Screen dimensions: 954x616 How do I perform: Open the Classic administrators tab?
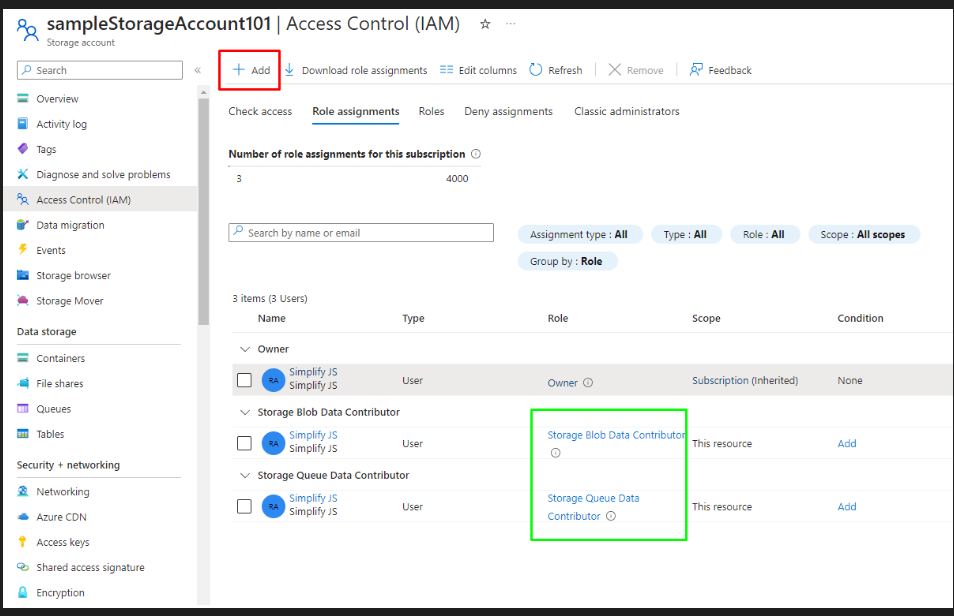click(627, 111)
